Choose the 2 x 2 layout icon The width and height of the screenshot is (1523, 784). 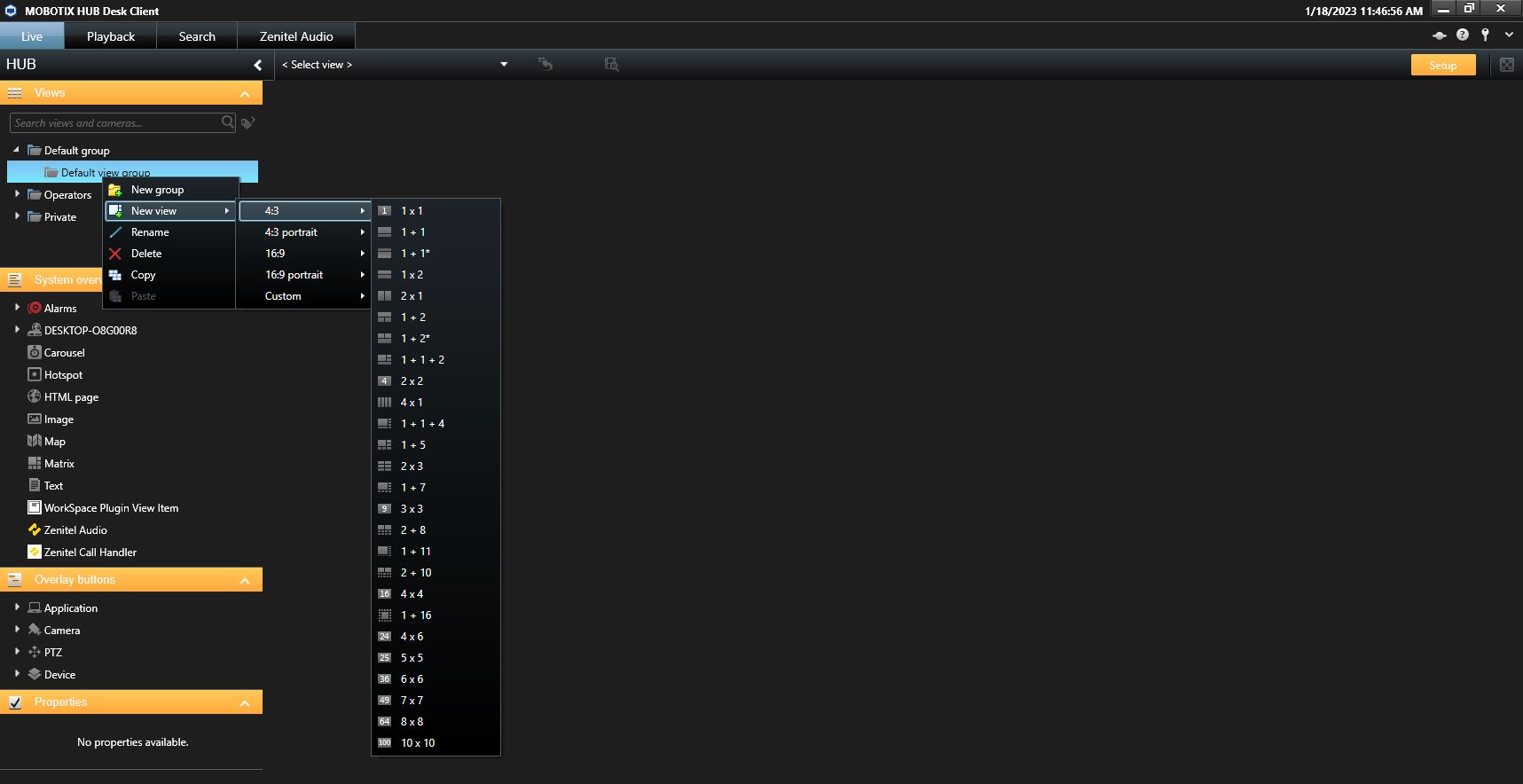[384, 381]
